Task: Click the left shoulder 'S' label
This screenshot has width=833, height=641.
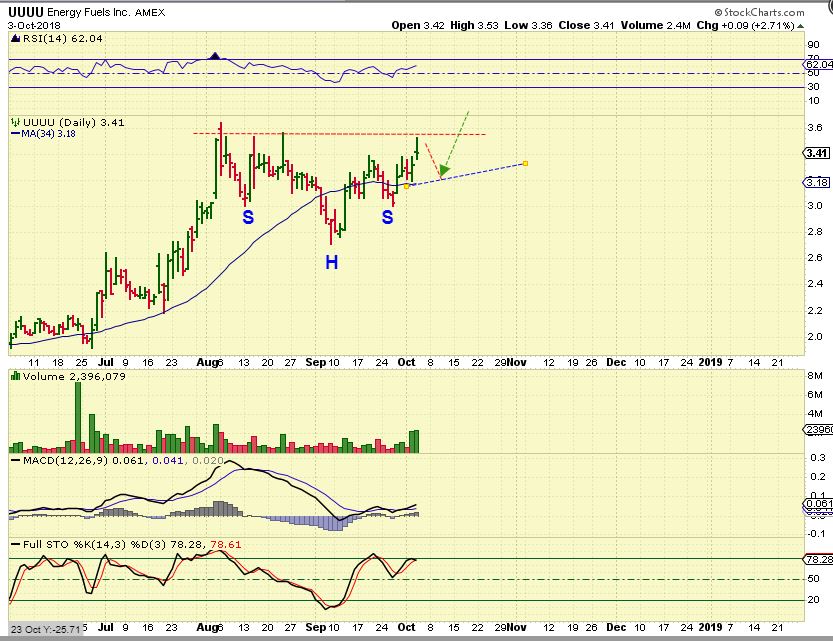Action: coord(247,216)
